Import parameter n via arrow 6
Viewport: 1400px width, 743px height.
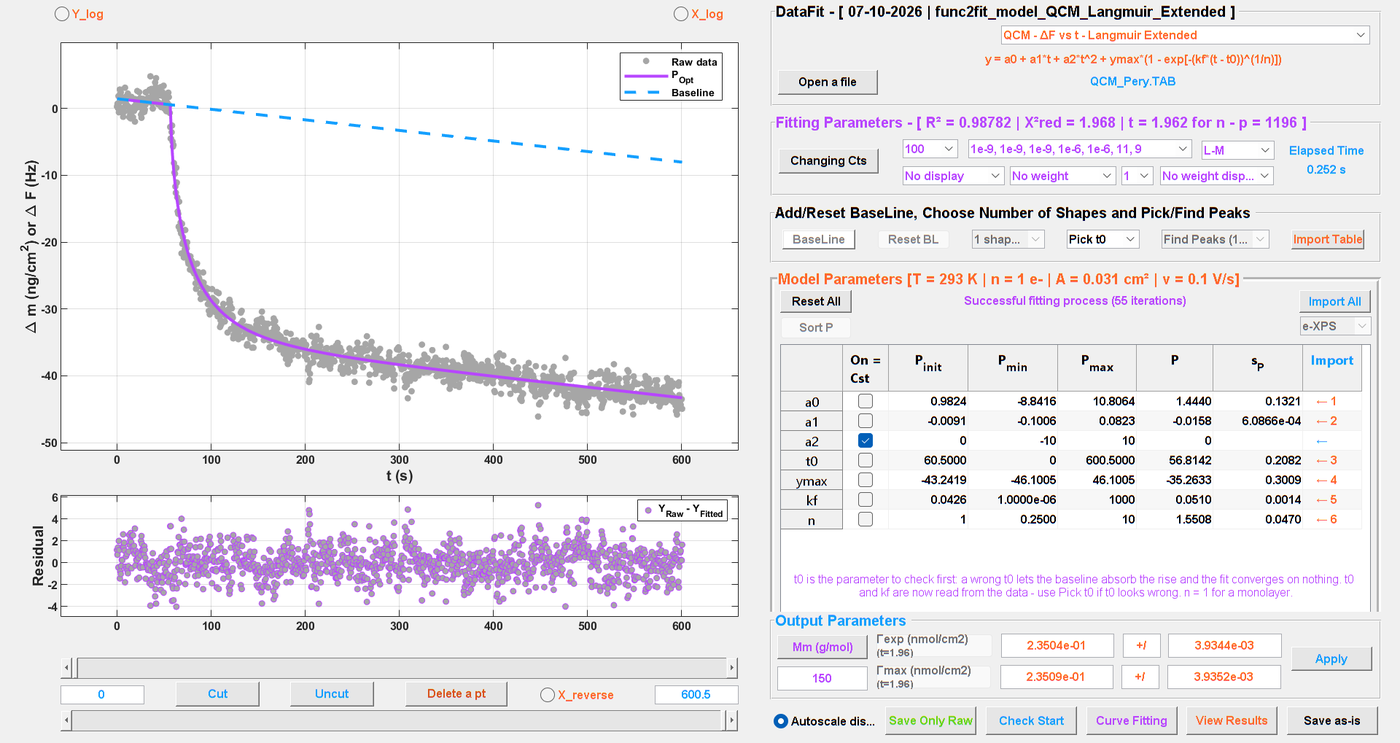pyautogui.click(x=1326, y=519)
